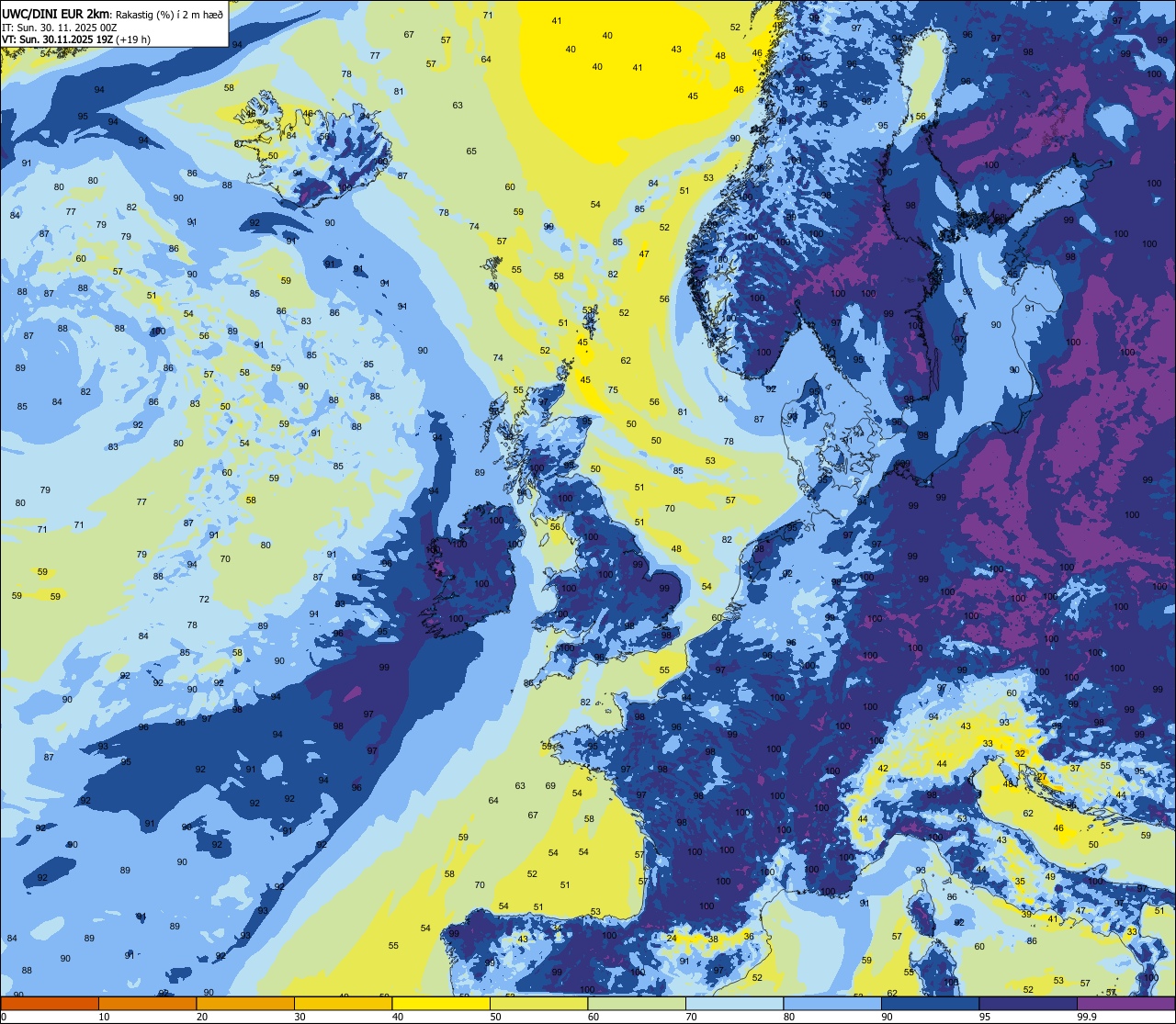Click the '50' legend tick label
The width and height of the screenshot is (1176, 1024).
click(x=495, y=1017)
